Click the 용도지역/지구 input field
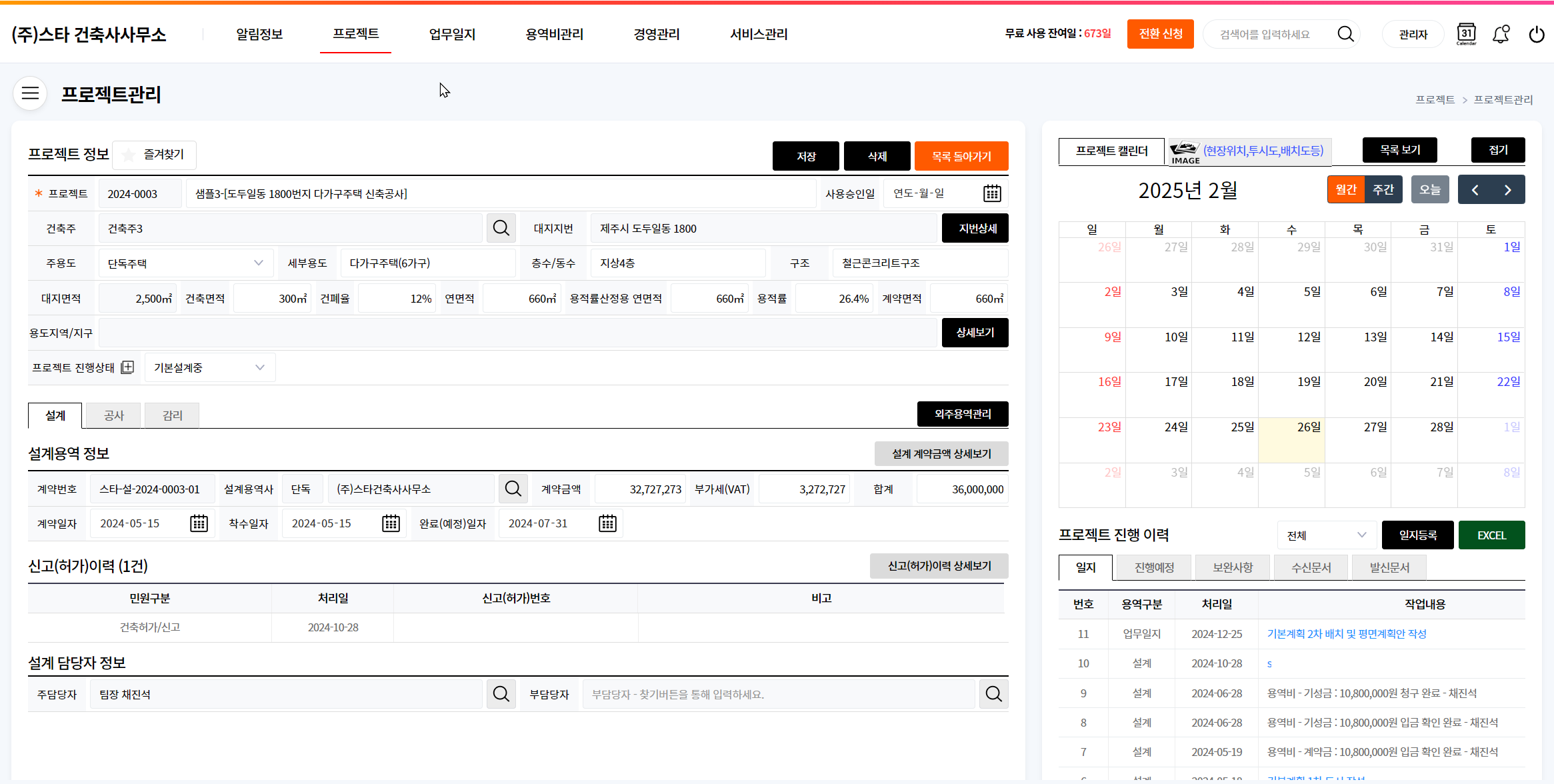1554x784 pixels. (x=517, y=333)
